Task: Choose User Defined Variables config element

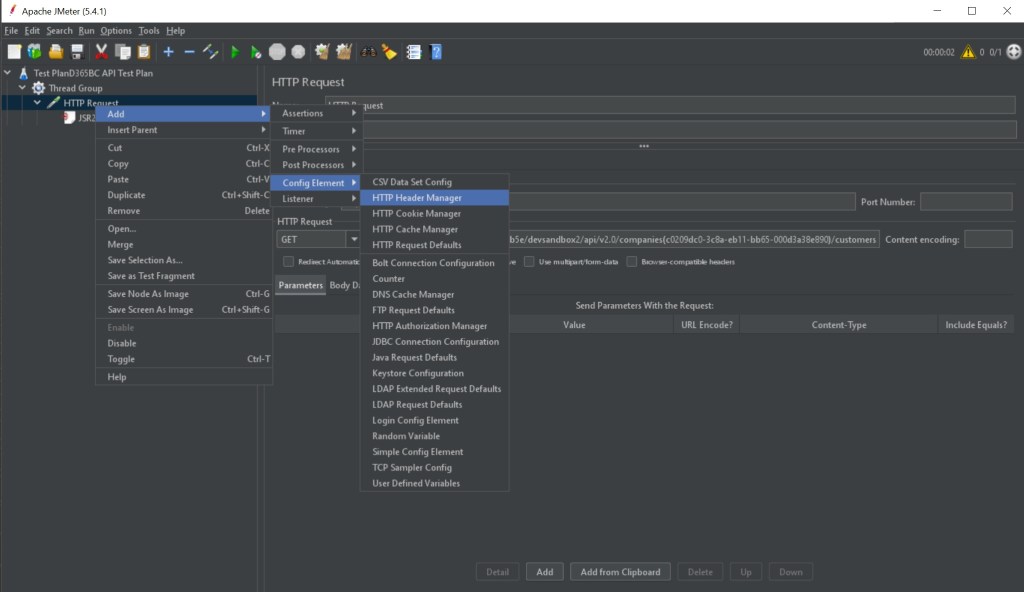Action: [416, 483]
